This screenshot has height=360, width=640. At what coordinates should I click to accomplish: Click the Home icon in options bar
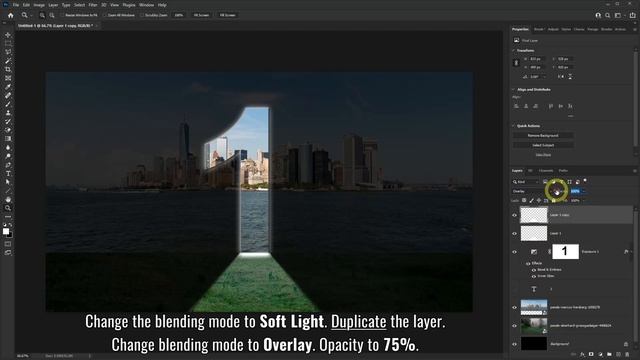(x=11, y=15)
